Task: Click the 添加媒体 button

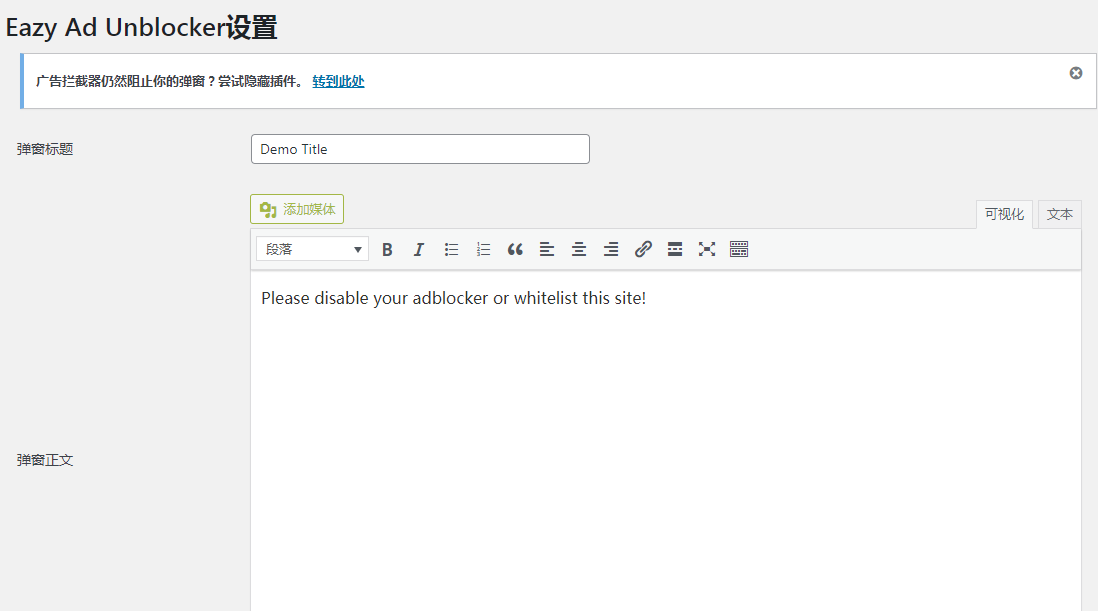Action: [x=297, y=209]
